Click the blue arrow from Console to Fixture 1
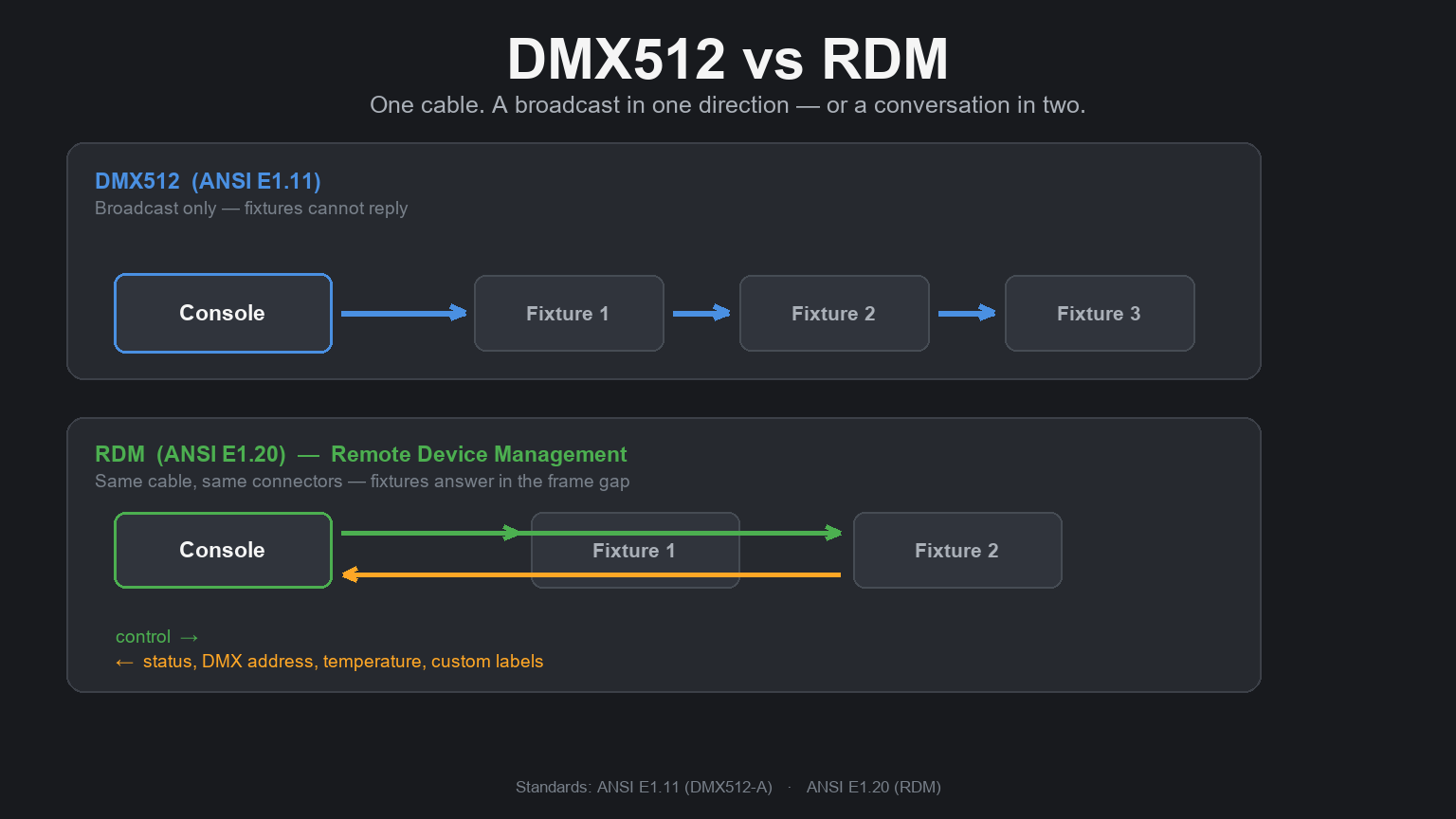The image size is (1456, 819). 404,313
